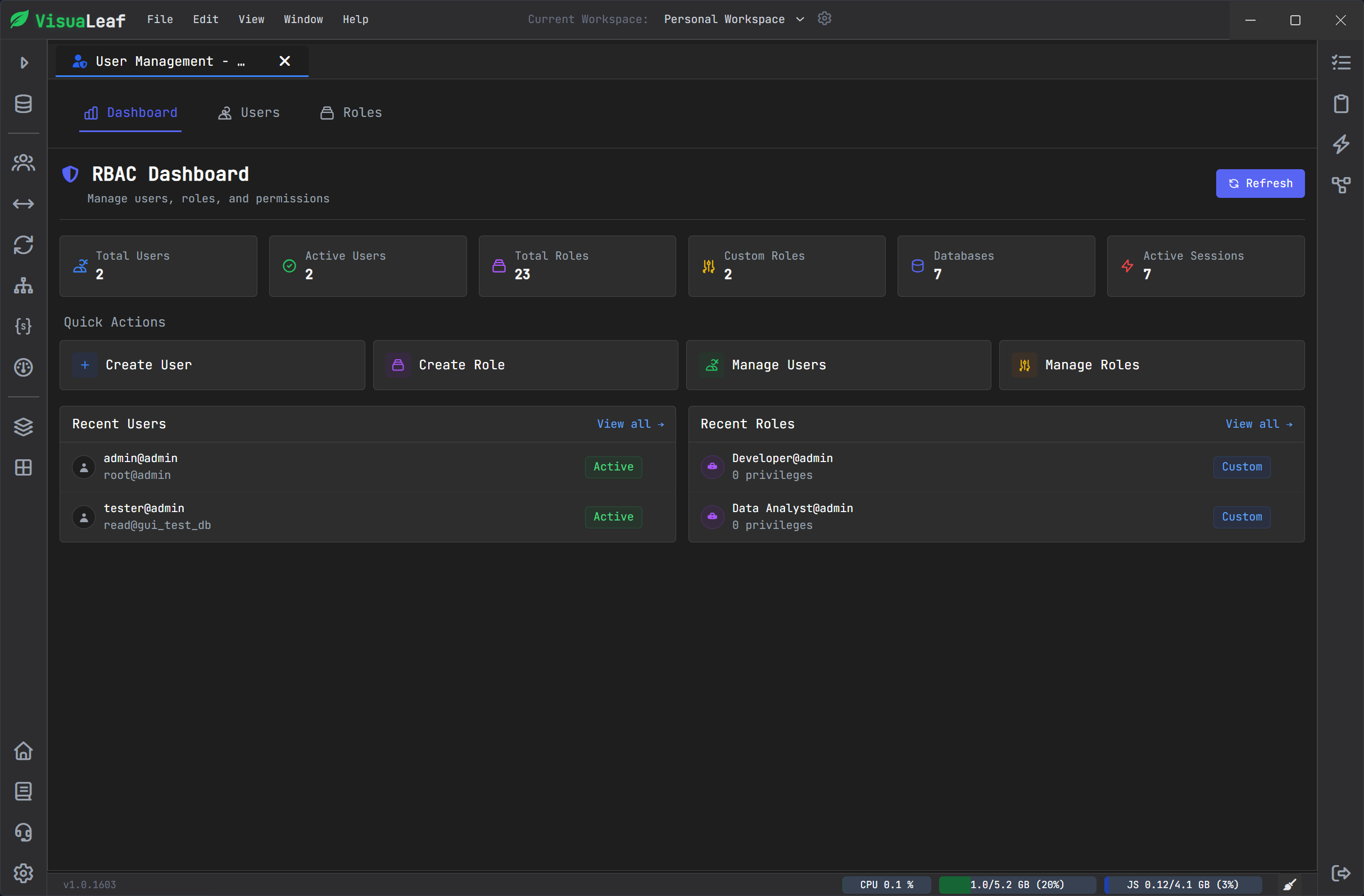Open the admin@admin user row

coord(368,467)
